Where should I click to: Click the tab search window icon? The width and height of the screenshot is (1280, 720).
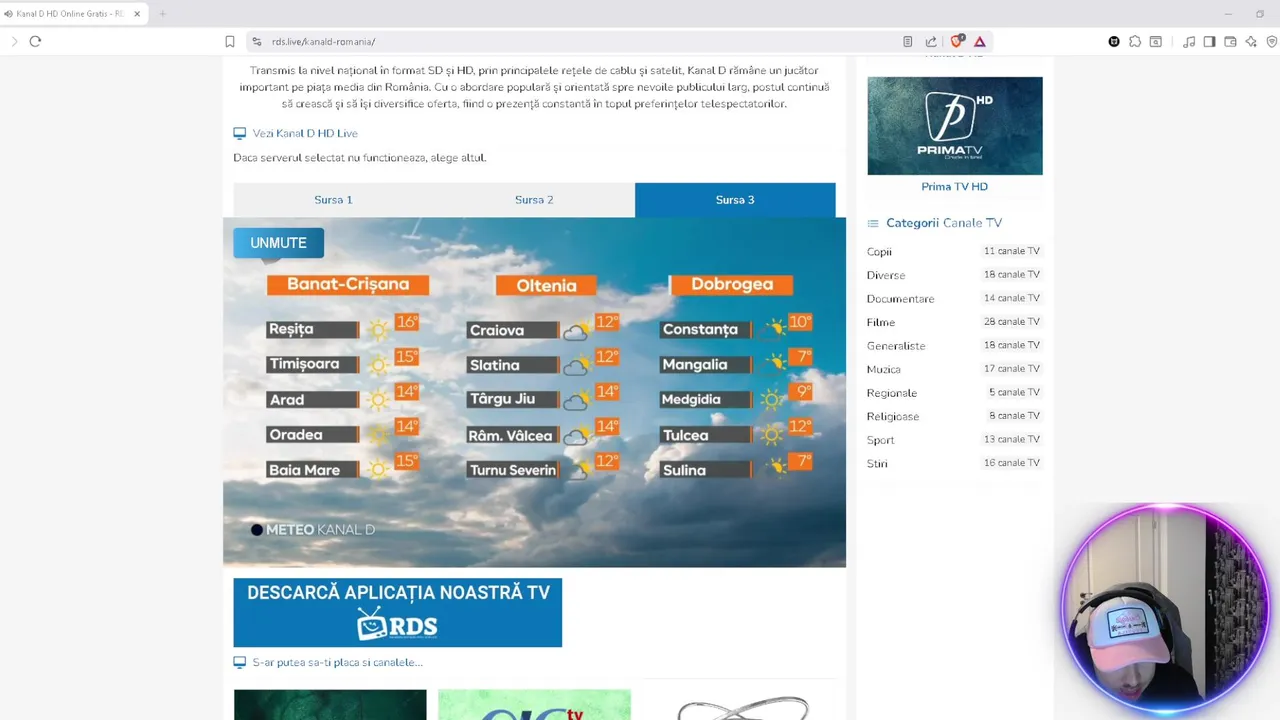[1156, 42]
